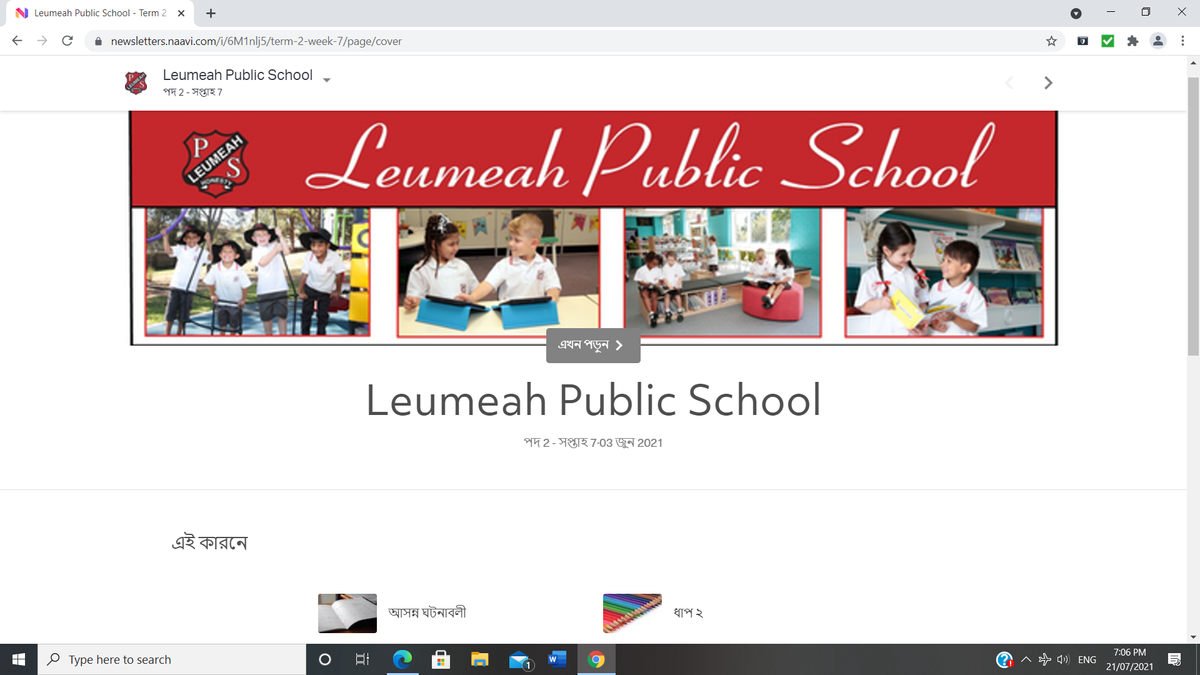This screenshot has width=1200, height=675.
Task: Open the Chrome profile avatar
Action: click(1158, 41)
